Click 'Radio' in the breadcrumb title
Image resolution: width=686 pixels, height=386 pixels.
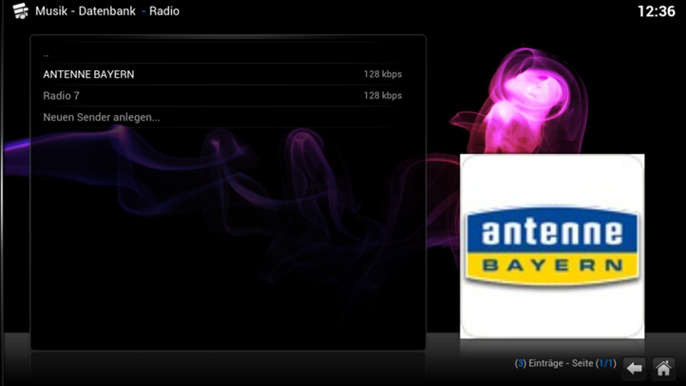[x=164, y=11]
